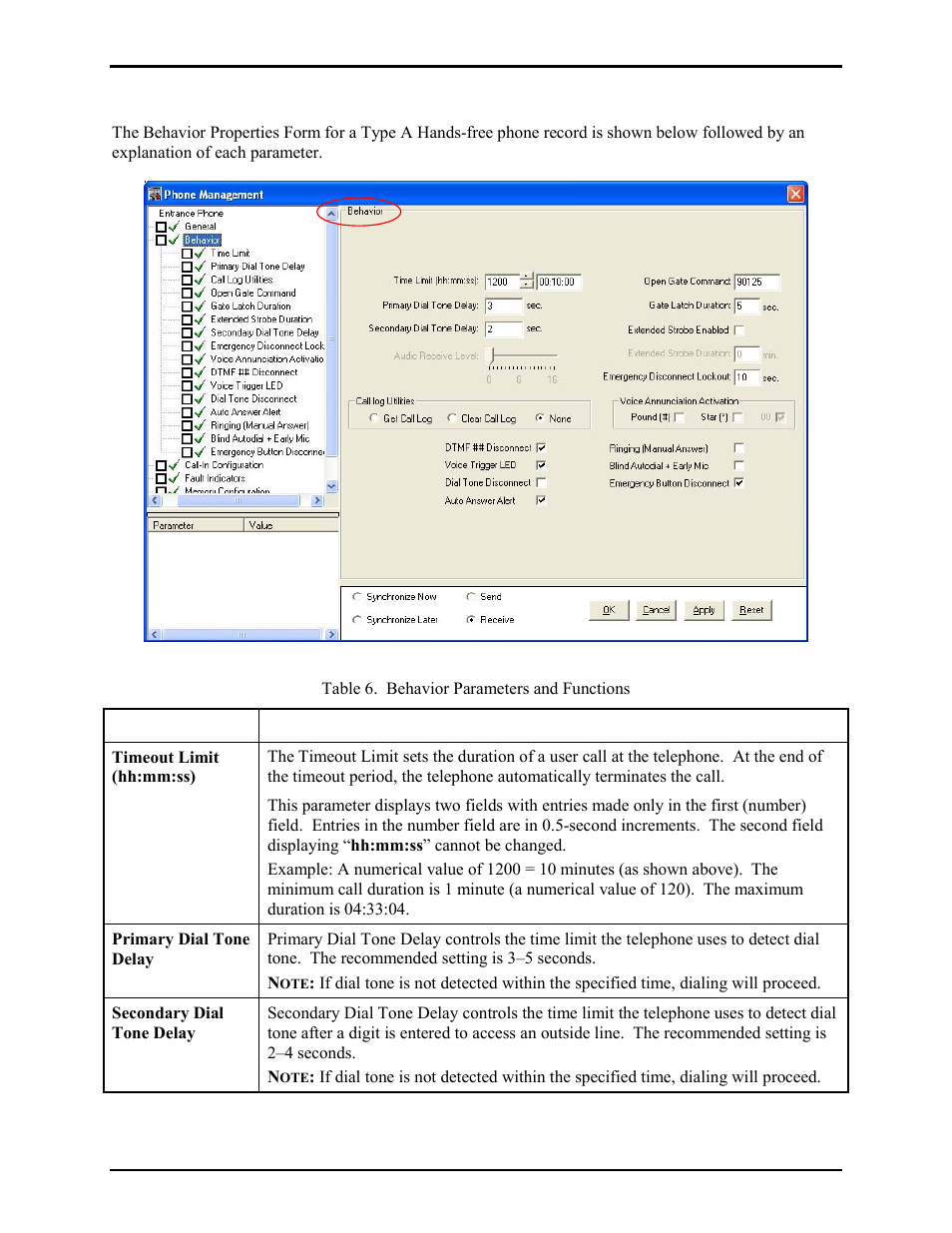
Task: Tick tree checkbox beside Dial Tone Disconnect
Action: tap(187, 398)
